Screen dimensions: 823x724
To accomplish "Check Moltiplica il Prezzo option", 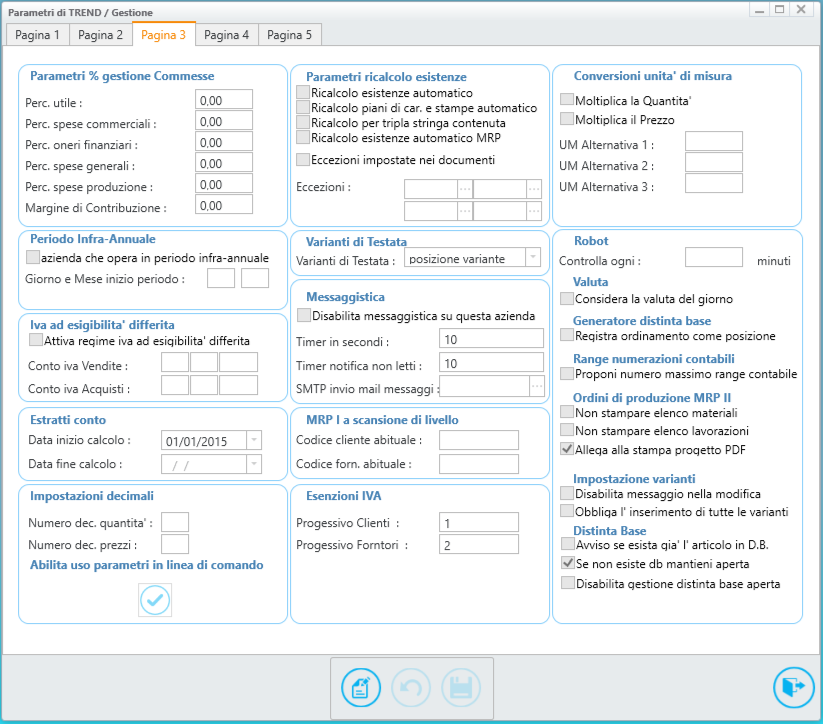I will pos(567,119).
